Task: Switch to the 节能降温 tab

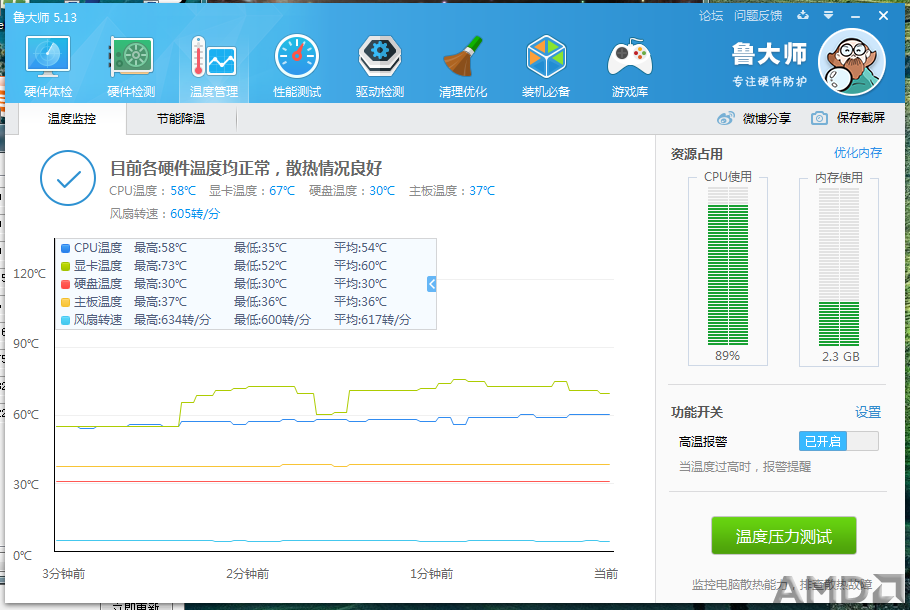Action: point(181,119)
